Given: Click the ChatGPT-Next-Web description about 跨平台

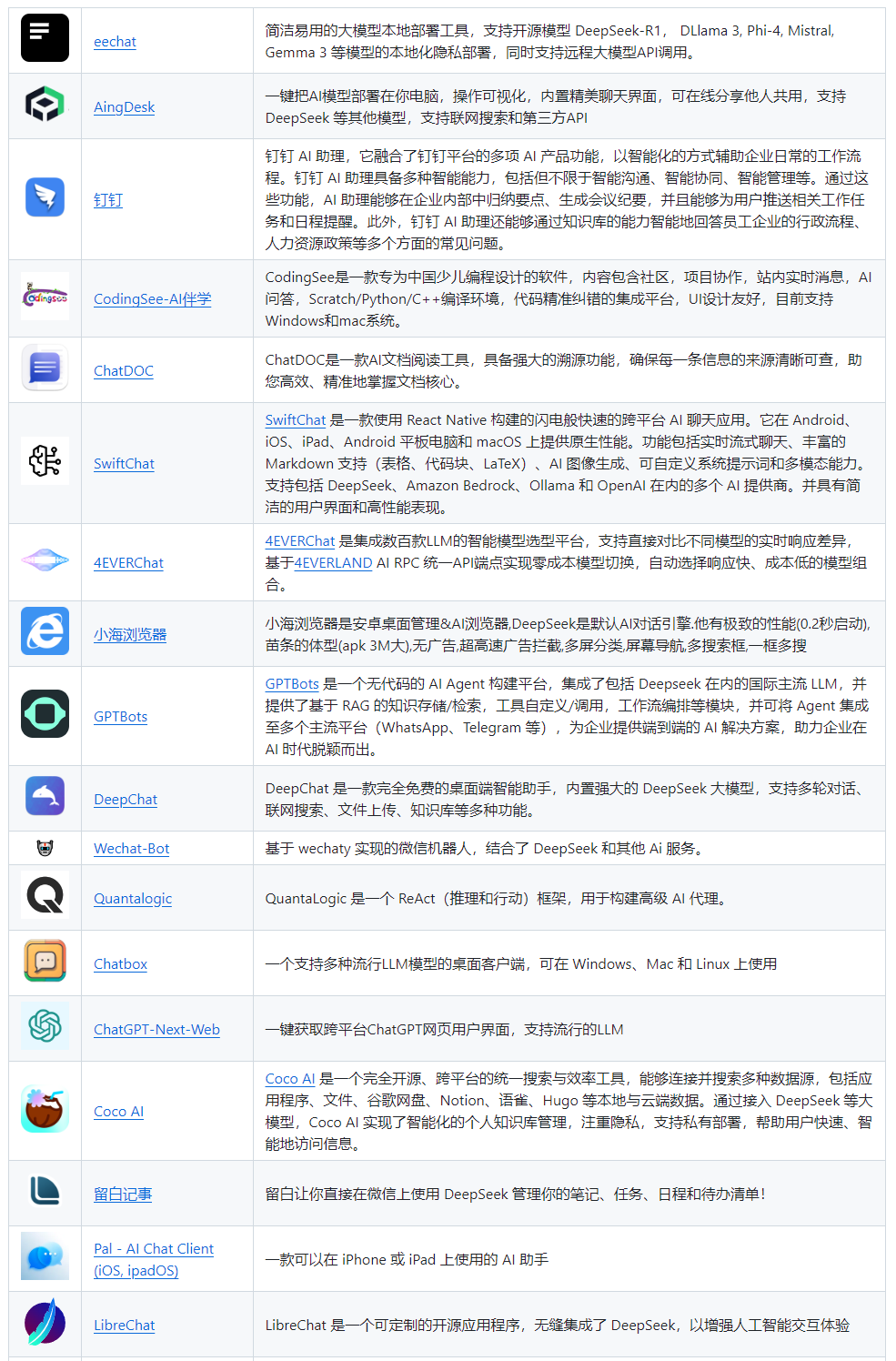Looking at the screenshot, I should 445,1030.
